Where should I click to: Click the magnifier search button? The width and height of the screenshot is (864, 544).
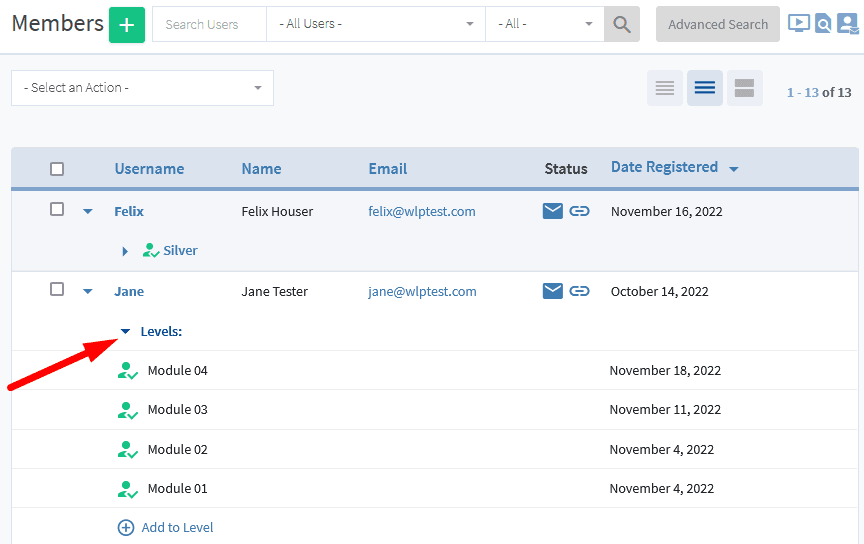pyautogui.click(x=622, y=24)
